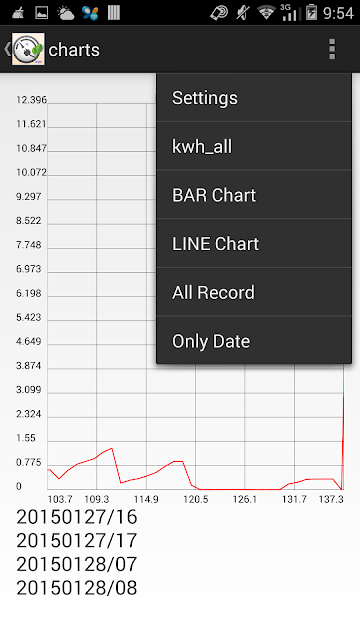Screen dimensions: 360x640
Task: Tap the charts title text
Action: (x=74, y=50)
